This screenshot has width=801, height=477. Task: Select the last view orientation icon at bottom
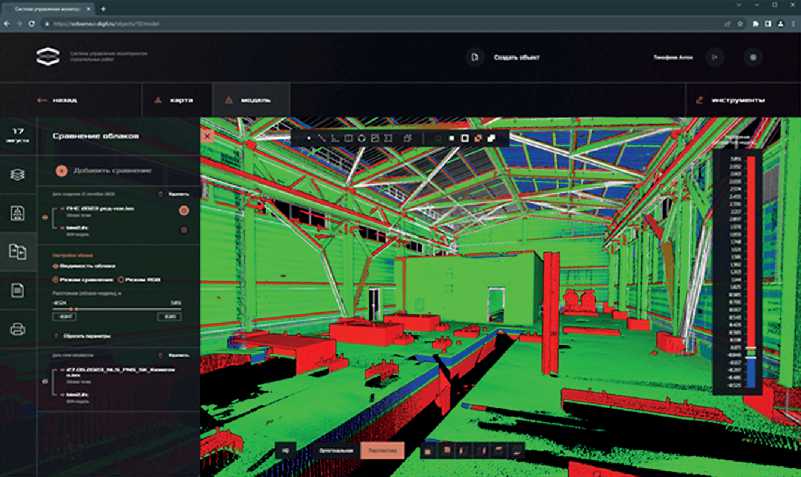517,450
